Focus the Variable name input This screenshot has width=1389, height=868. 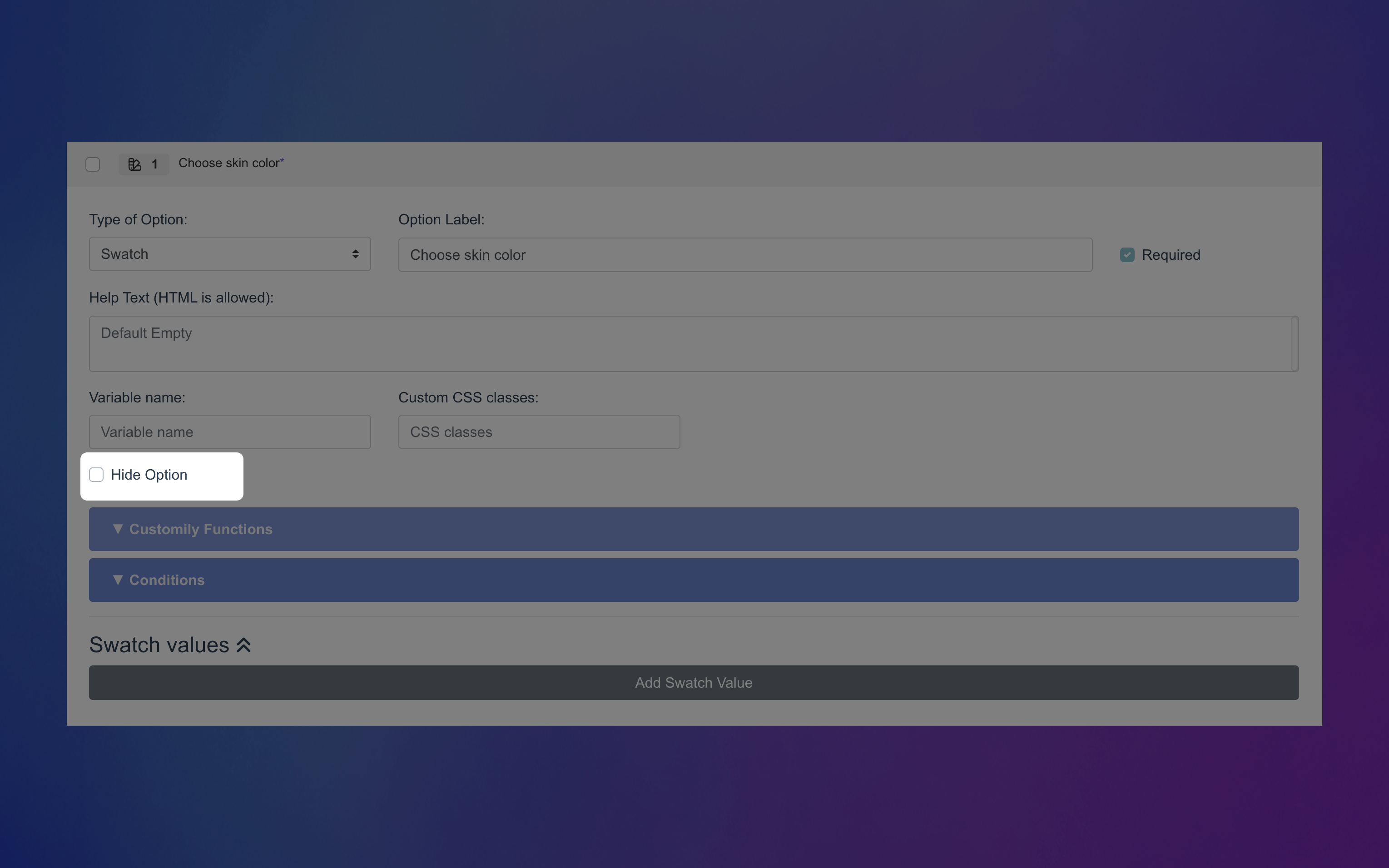229,432
